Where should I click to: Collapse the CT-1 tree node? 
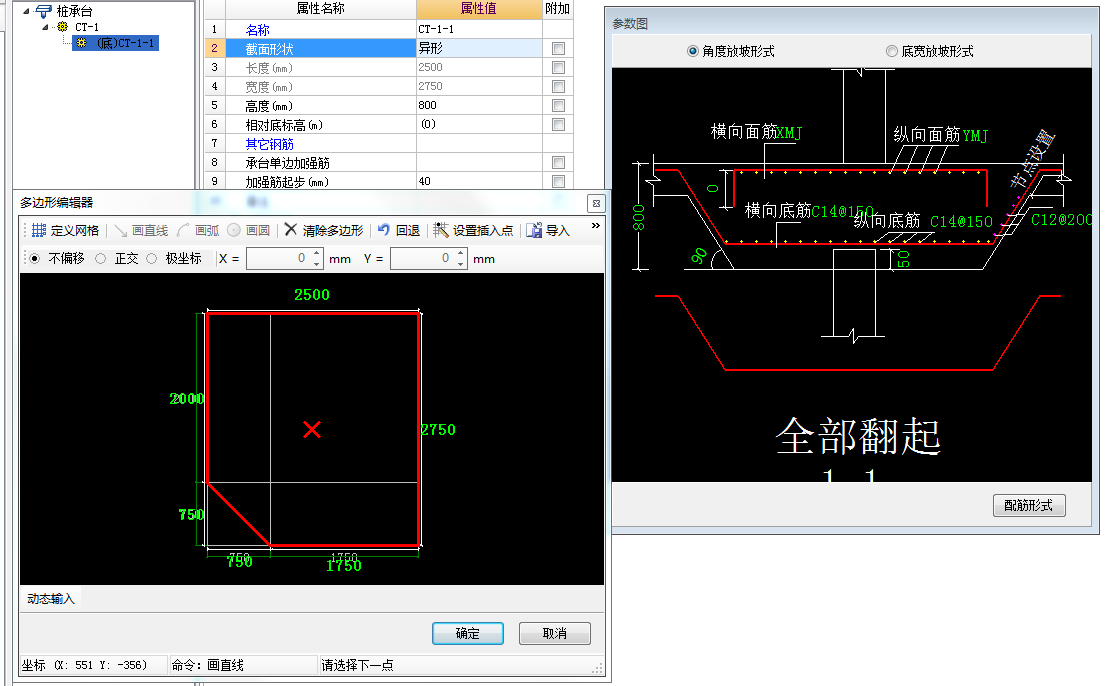coord(45,27)
